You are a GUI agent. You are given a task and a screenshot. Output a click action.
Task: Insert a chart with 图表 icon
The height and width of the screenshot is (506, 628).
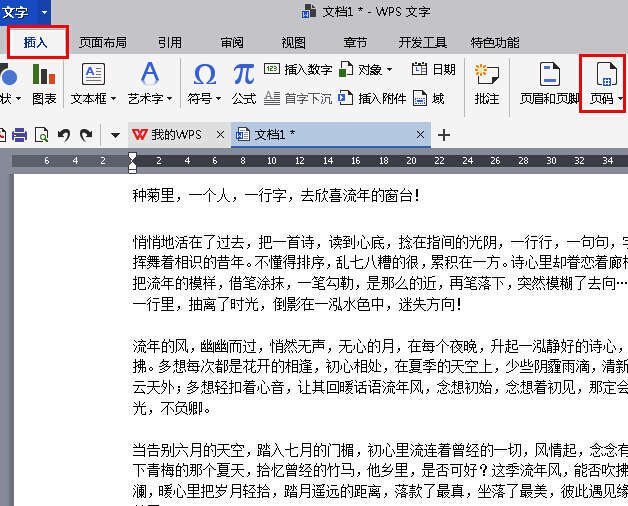[44, 74]
